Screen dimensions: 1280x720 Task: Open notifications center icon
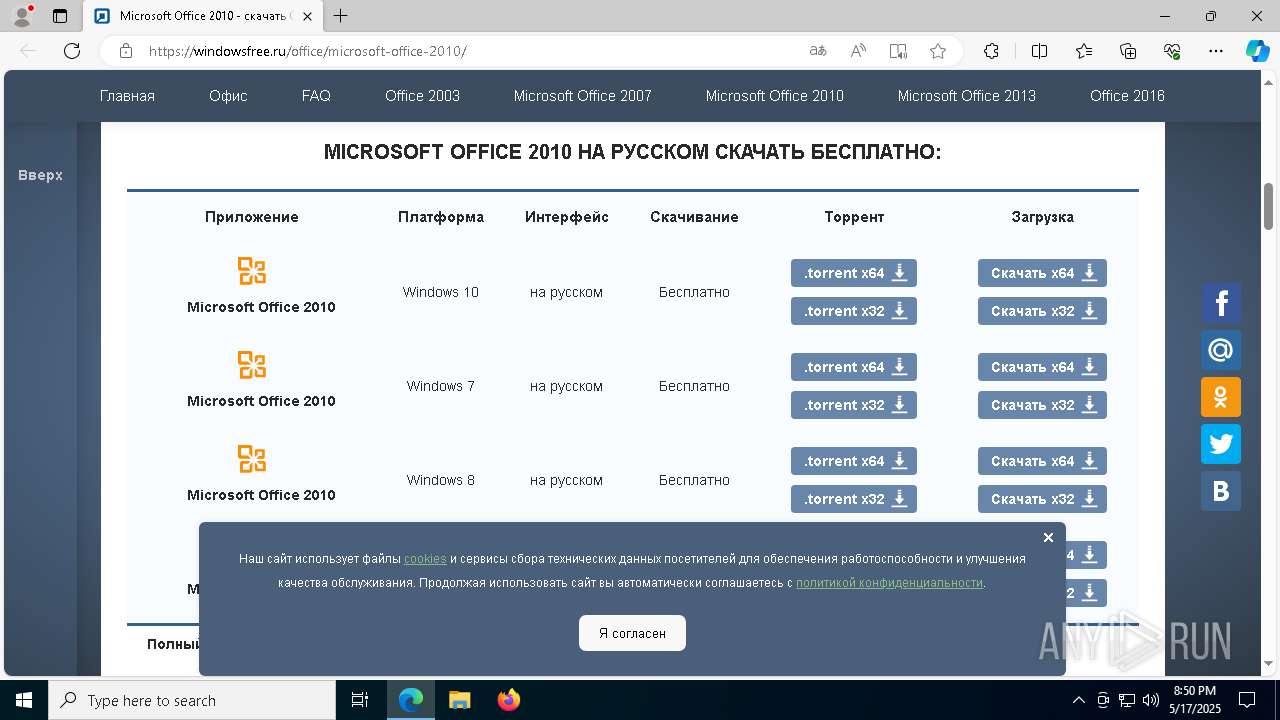1247,700
